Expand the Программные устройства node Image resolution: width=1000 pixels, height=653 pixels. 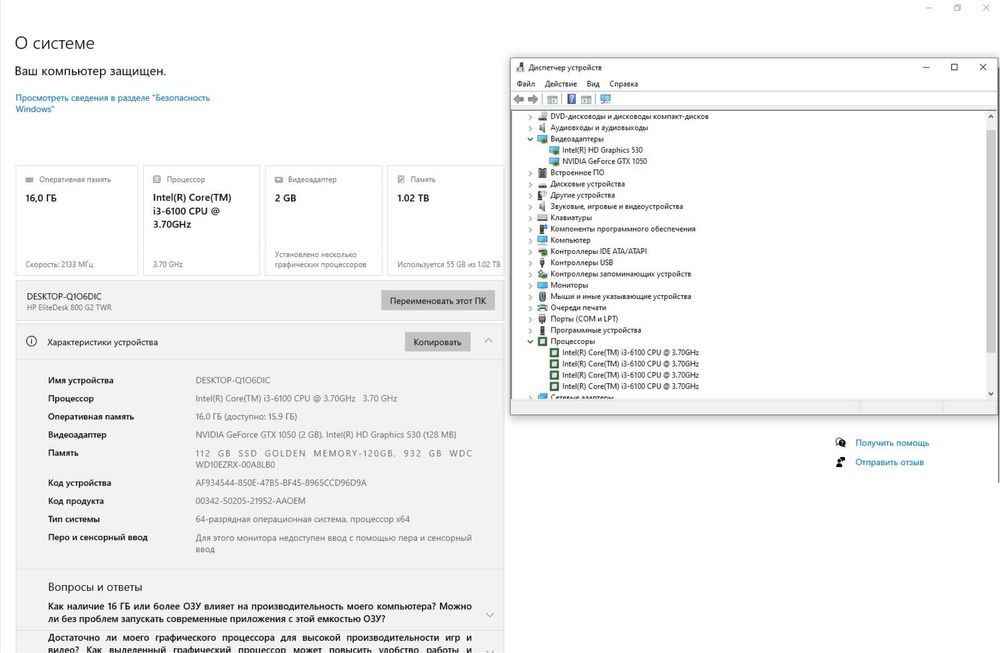530,330
